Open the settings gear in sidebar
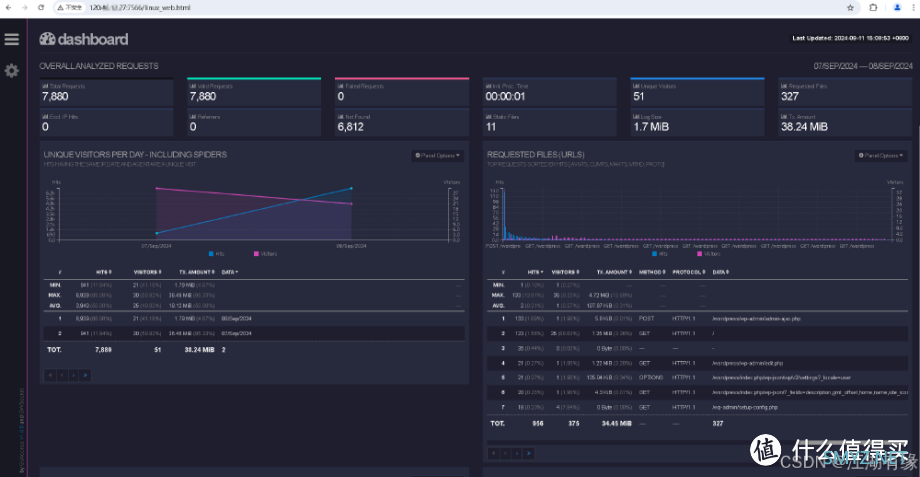The width and height of the screenshot is (920, 477). click(12, 71)
